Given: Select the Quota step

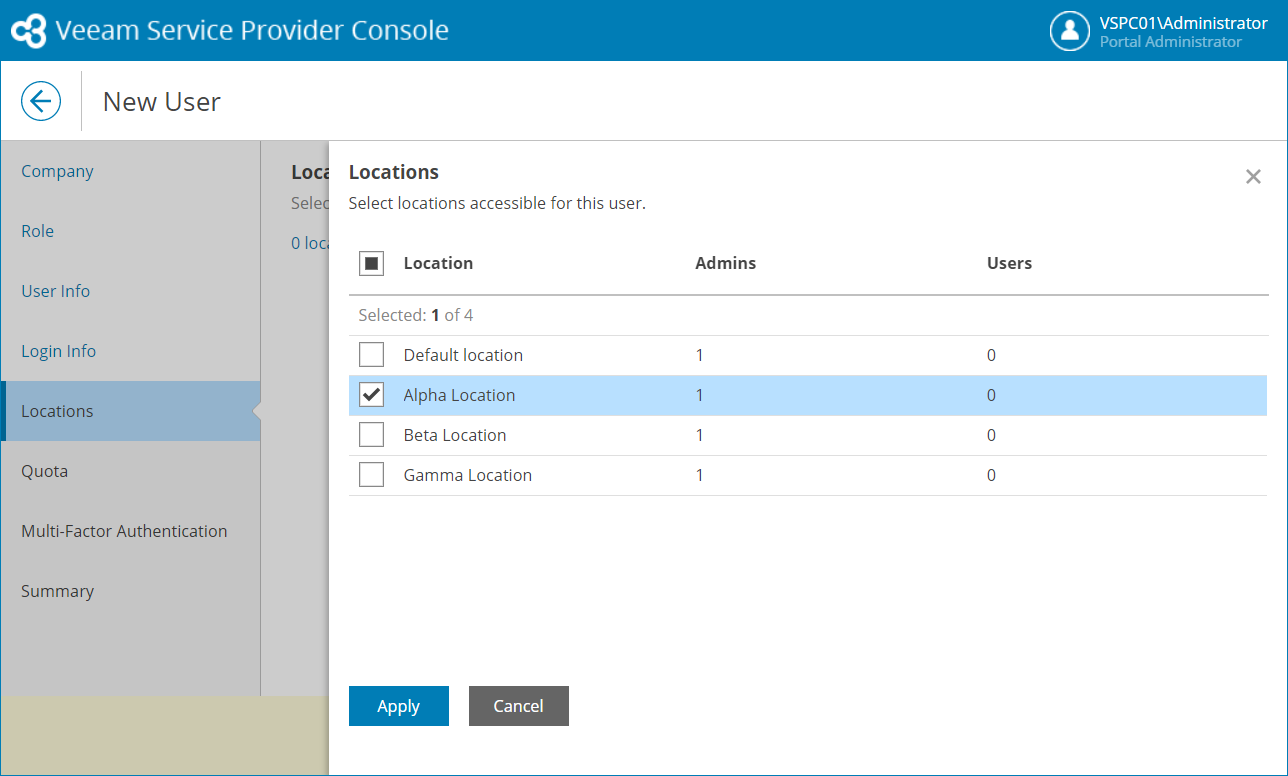Looking at the screenshot, I should pyautogui.click(x=45, y=471).
